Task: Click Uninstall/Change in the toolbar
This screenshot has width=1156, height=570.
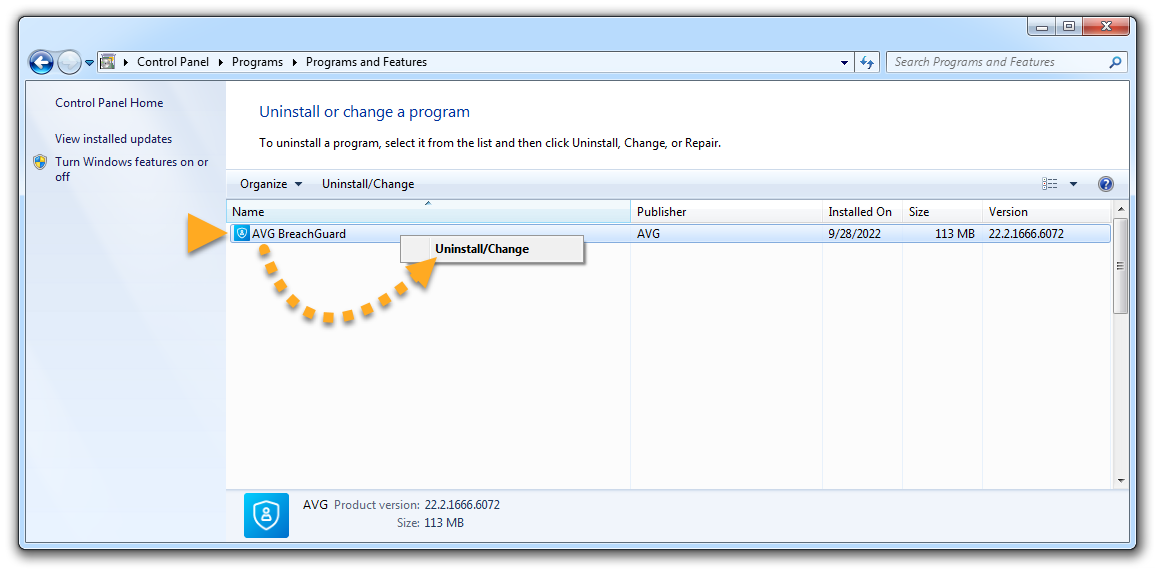Action: click(367, 184)
